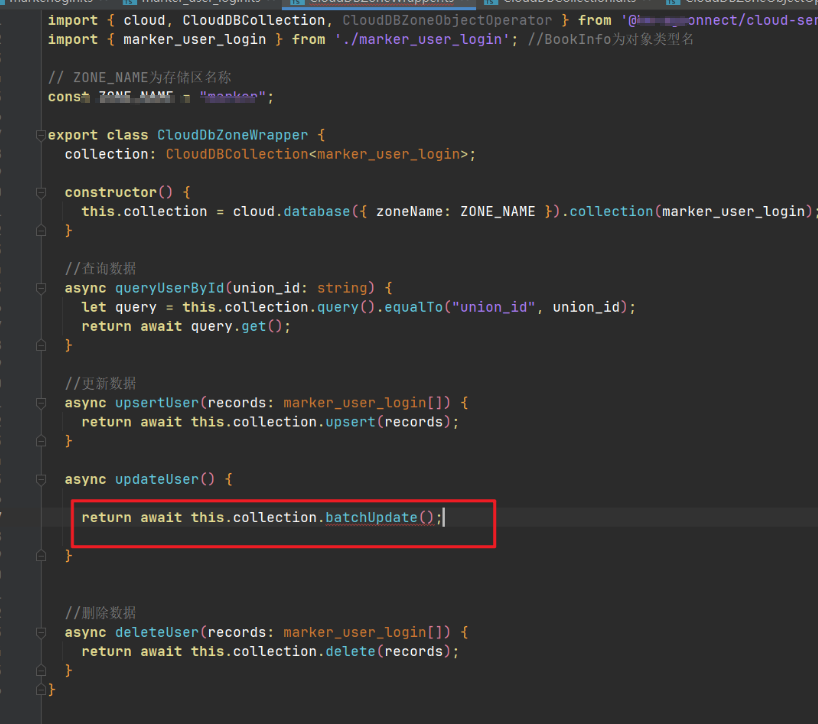Click the CloudDbZoneWrapper class name
This screenshot has height=724, width=818.
pos(232,135)
